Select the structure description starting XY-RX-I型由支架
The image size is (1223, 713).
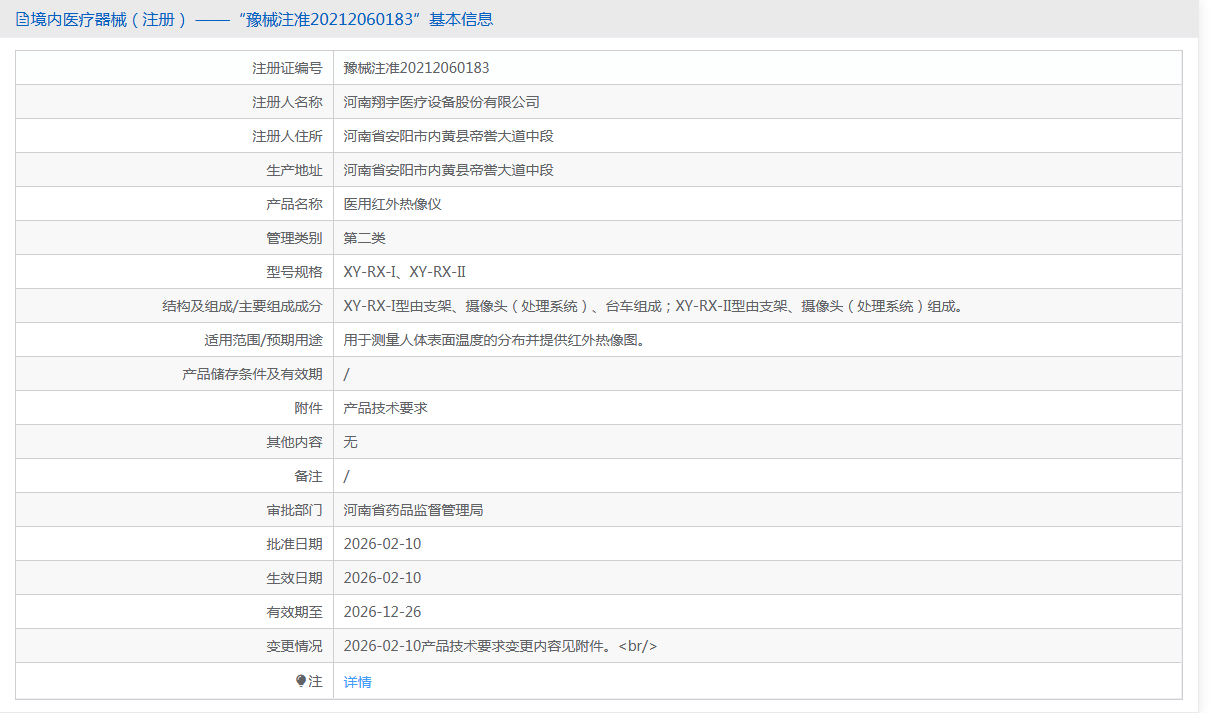[x=655, y=306]
